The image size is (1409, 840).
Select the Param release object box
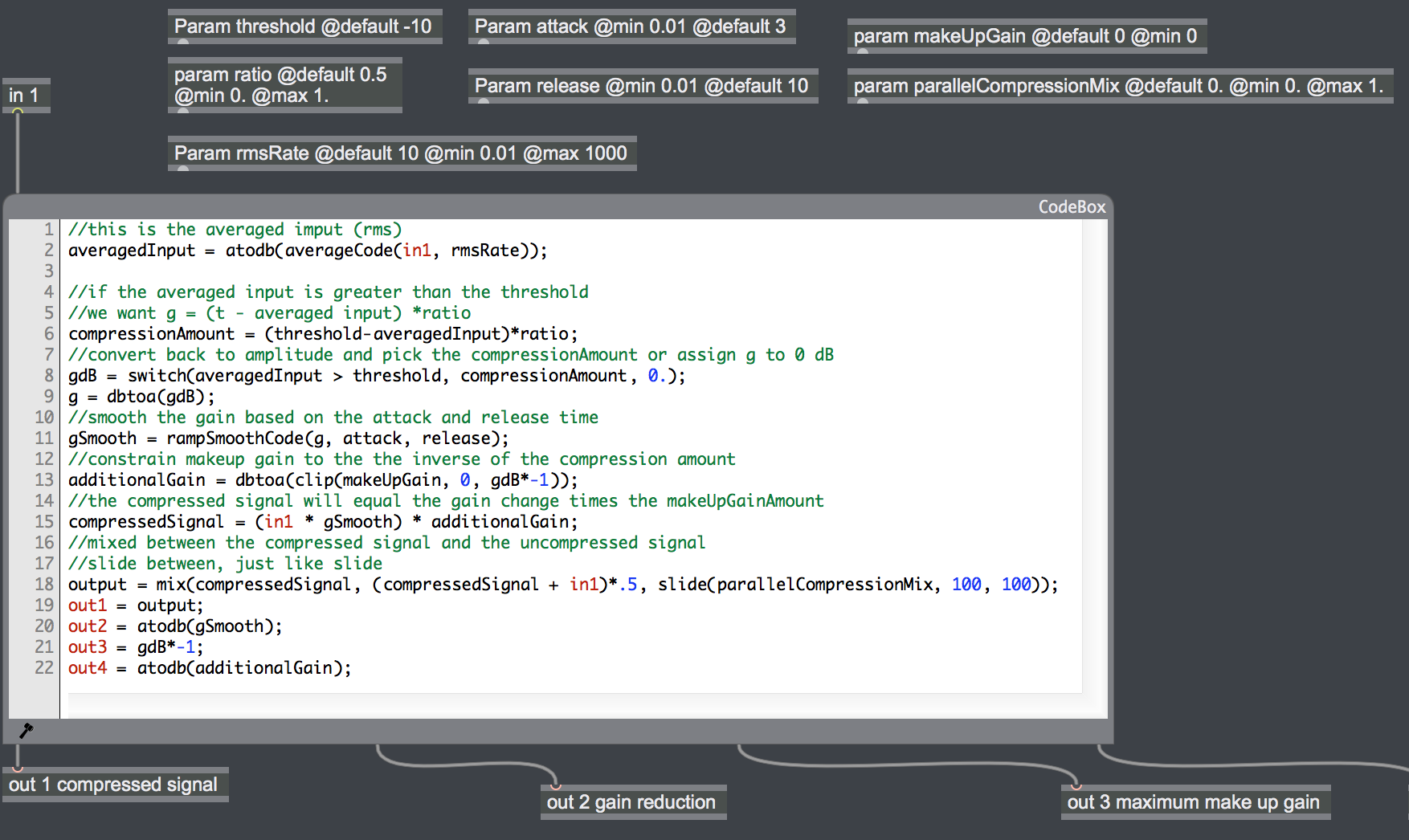click(x=643, y=86)
